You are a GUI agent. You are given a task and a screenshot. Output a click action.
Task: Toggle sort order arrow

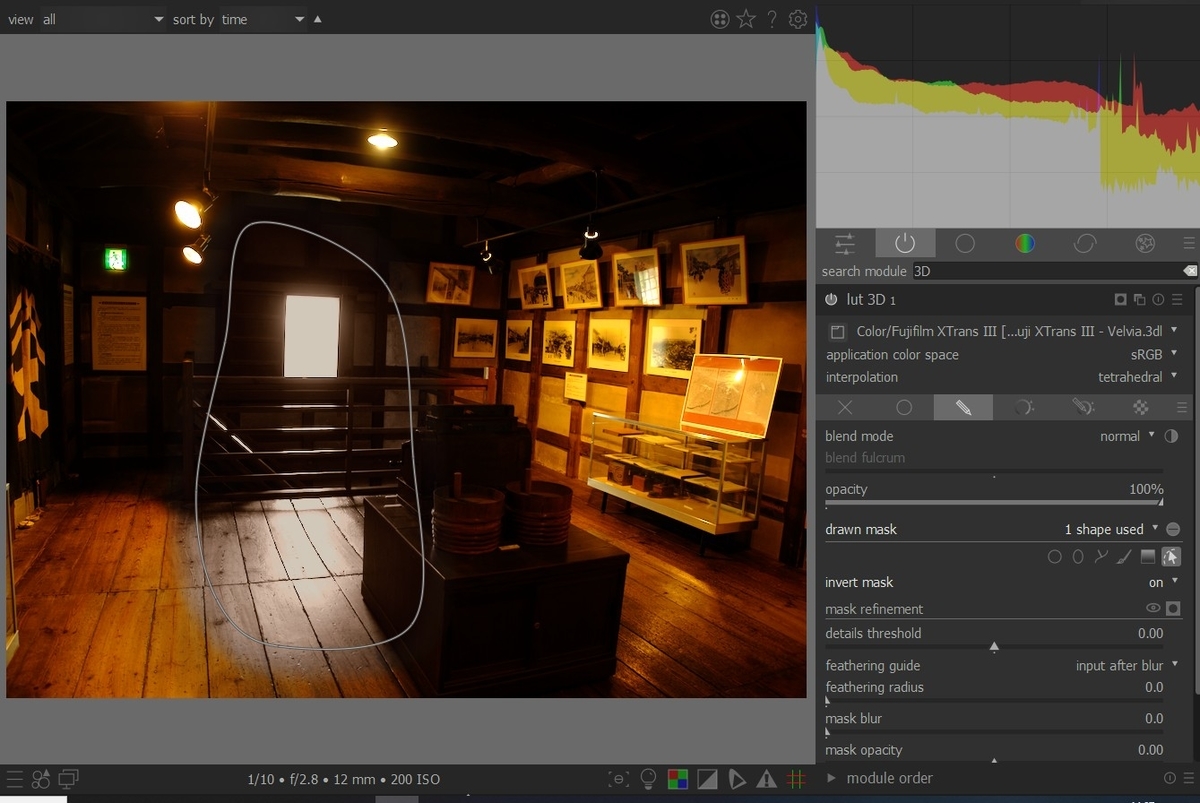pyautogui.click(x=318, y=19)
